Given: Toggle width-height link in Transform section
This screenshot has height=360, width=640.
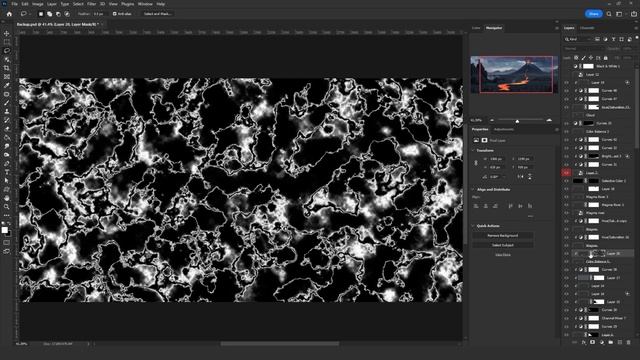Looking at the screenshot, I should click(x=476, y=162).
